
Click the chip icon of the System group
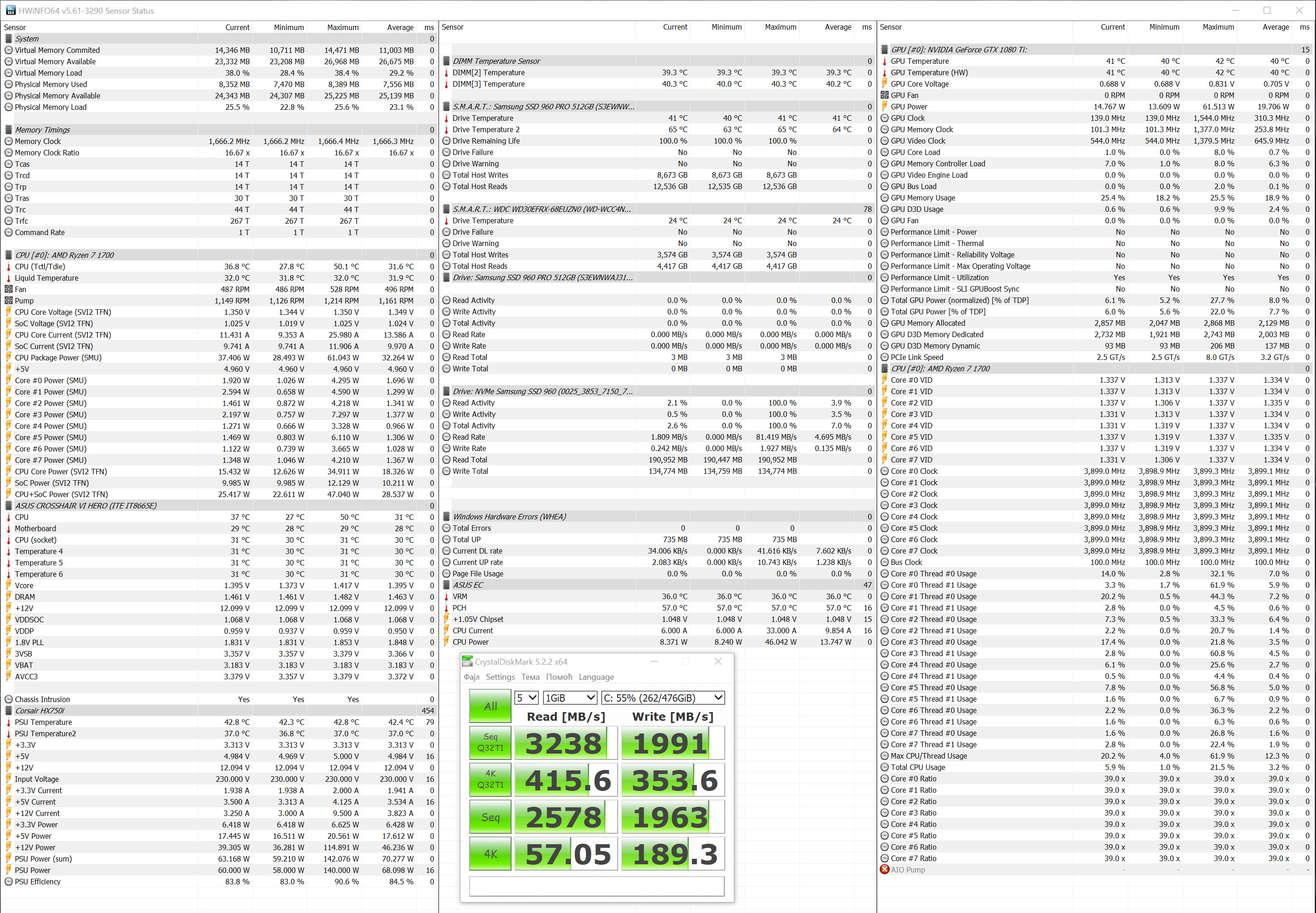[x=9, y=39]
